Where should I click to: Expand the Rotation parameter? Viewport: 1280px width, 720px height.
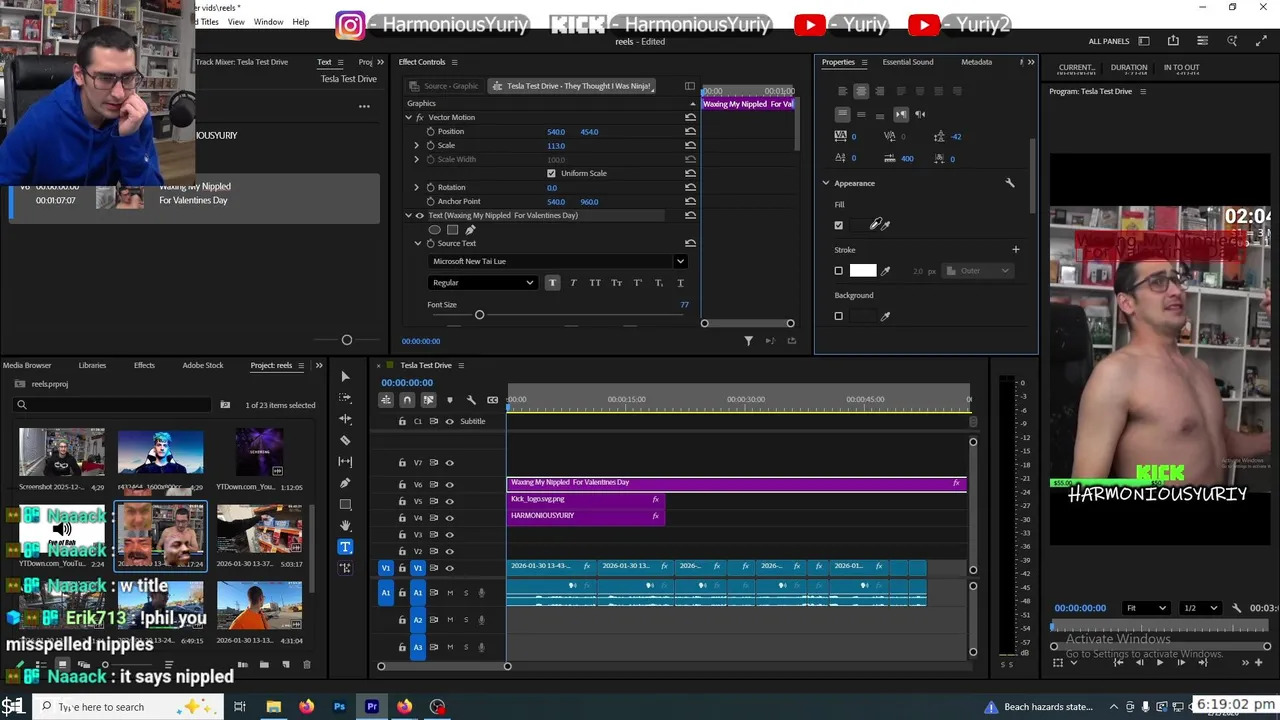click(417, 188)
